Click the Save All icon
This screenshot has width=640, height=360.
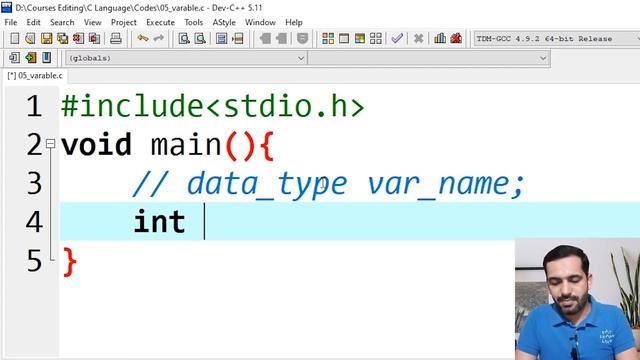[62, 39]
